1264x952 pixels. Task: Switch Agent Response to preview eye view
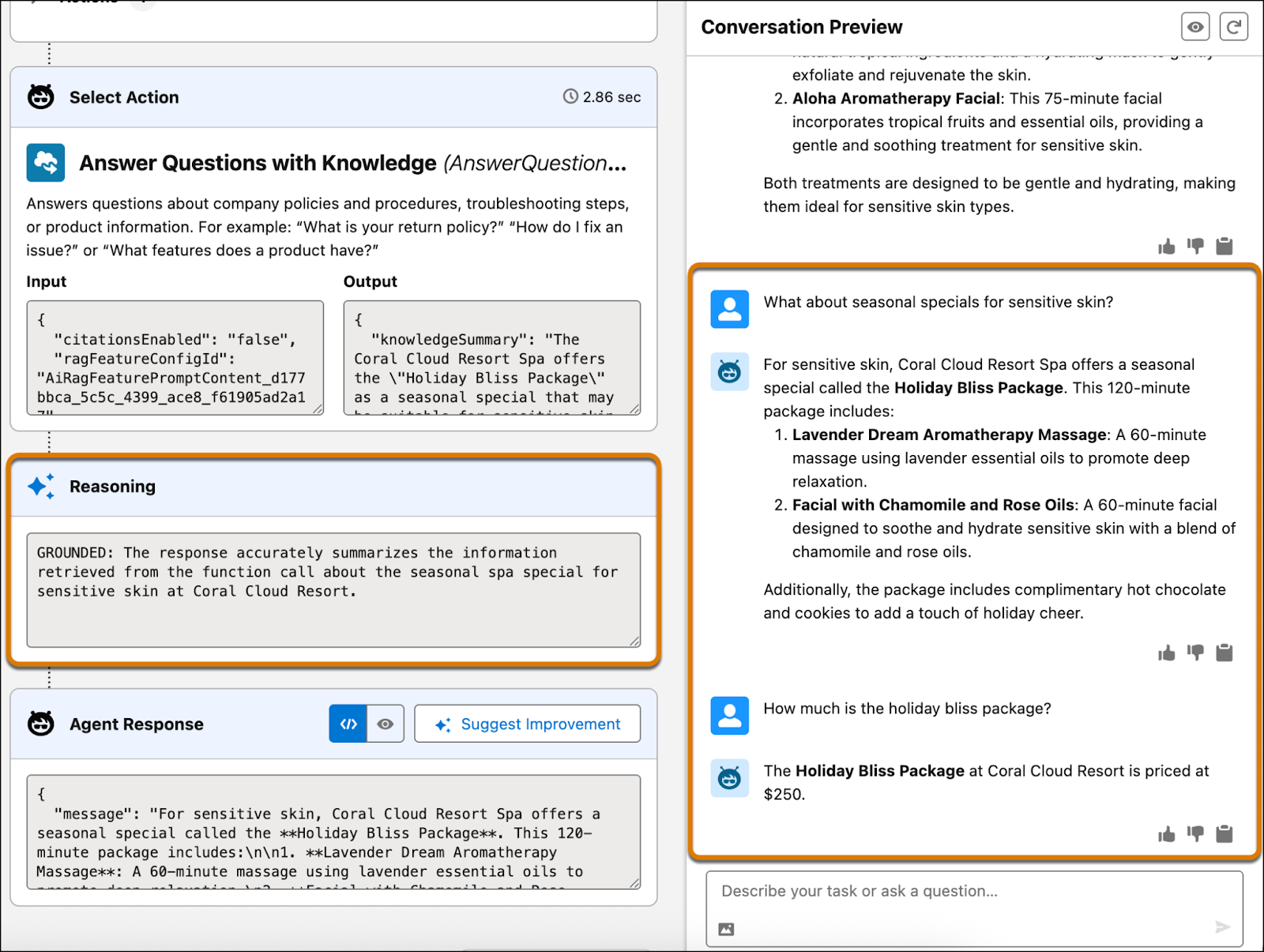[386, 724]
